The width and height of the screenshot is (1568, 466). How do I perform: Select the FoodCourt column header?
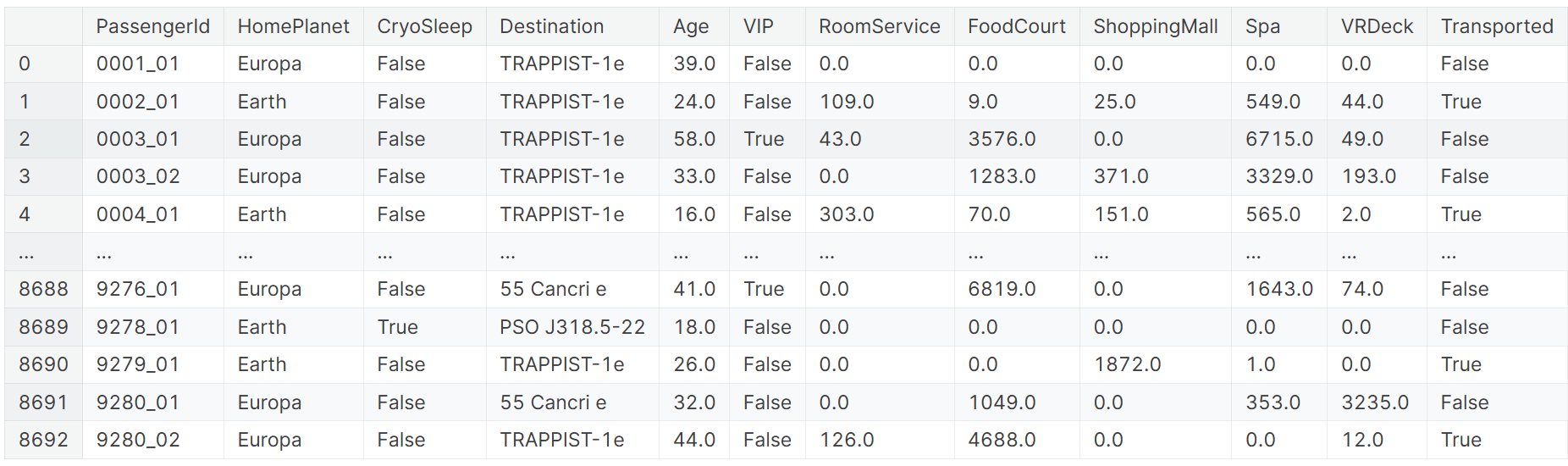1016,26
